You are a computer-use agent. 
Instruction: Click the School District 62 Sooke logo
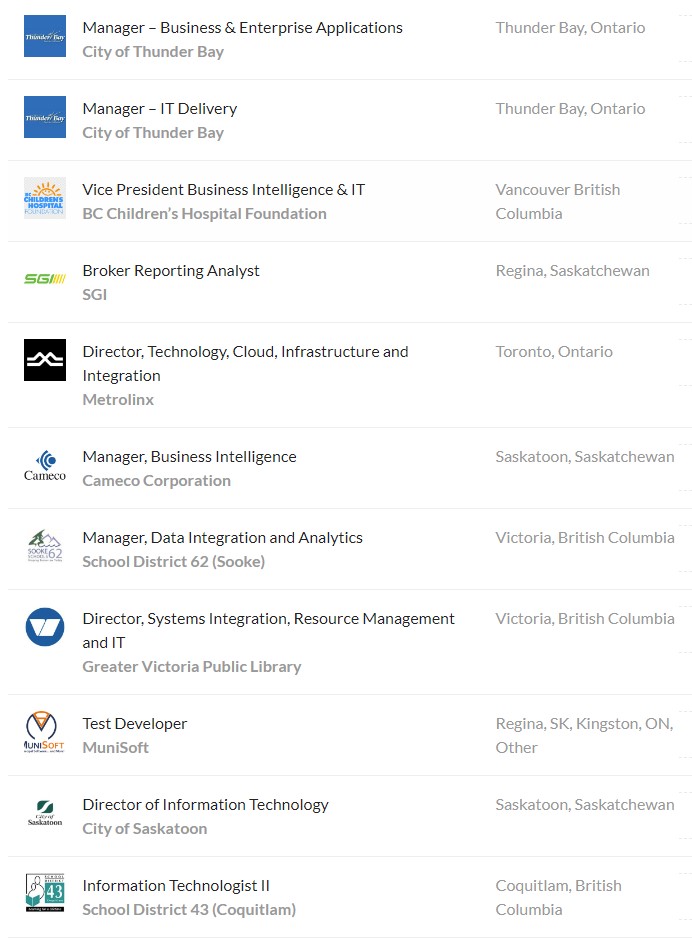tap(45, 547)
